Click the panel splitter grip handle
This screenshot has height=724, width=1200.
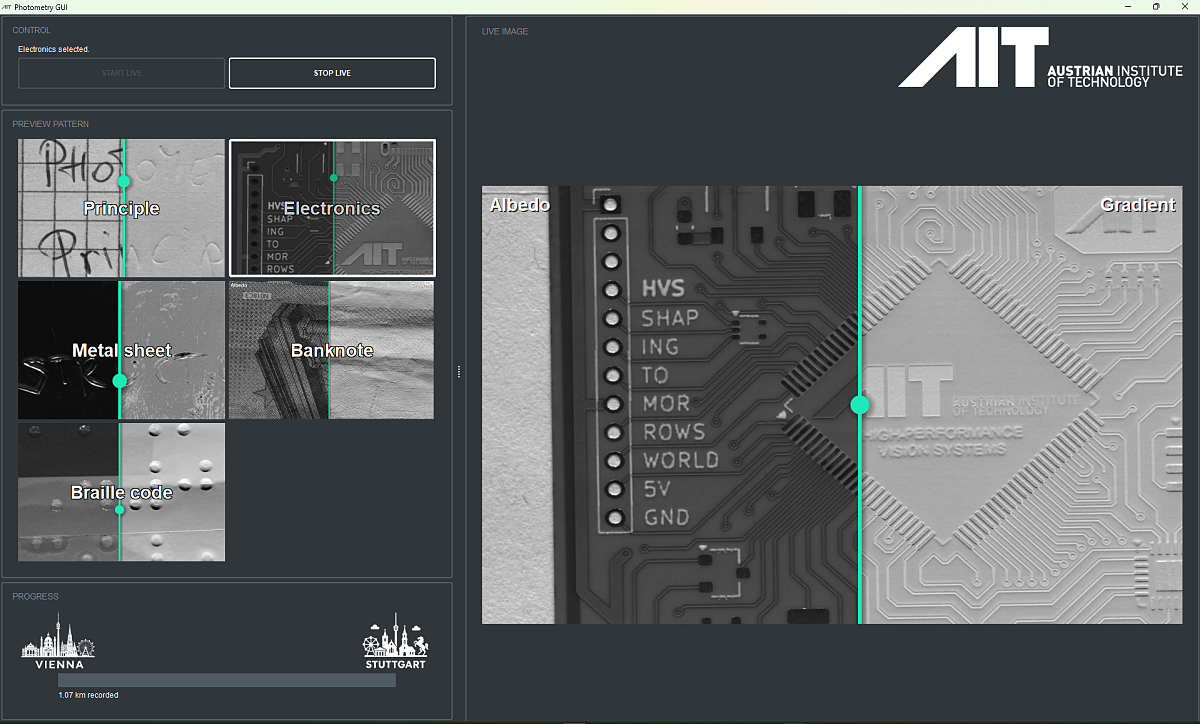[x=459, y=371]
